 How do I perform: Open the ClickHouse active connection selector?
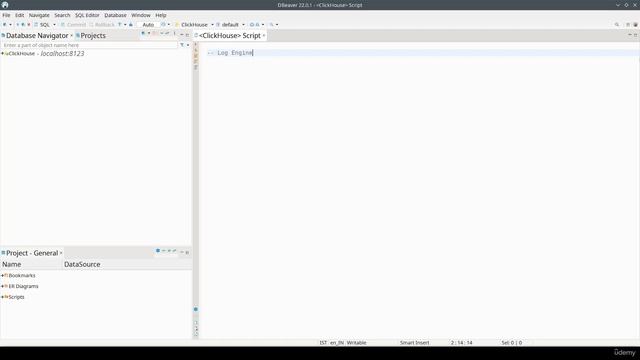(194, 24)
